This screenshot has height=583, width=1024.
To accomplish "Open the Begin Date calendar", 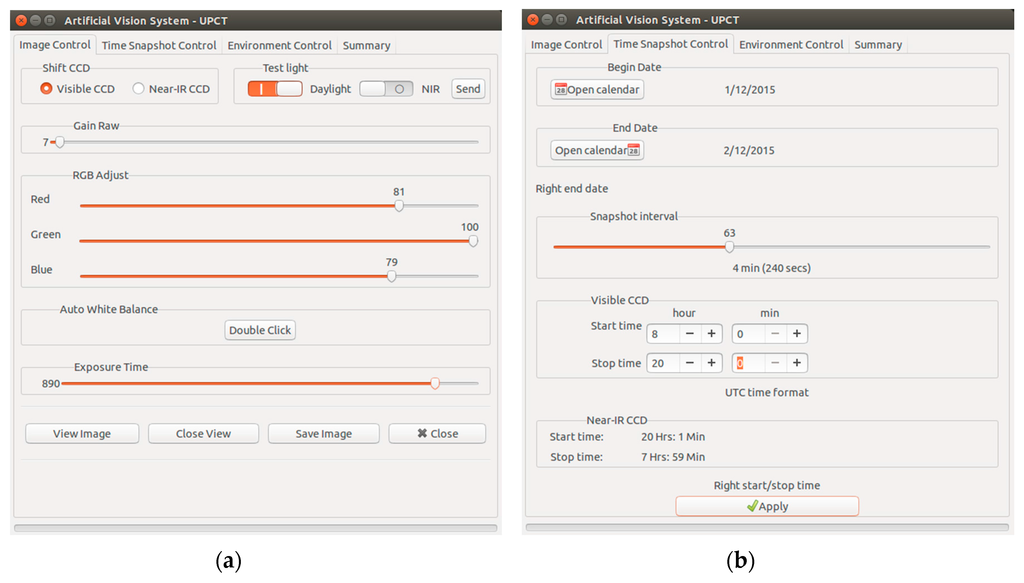I will (x=597, y=90).
